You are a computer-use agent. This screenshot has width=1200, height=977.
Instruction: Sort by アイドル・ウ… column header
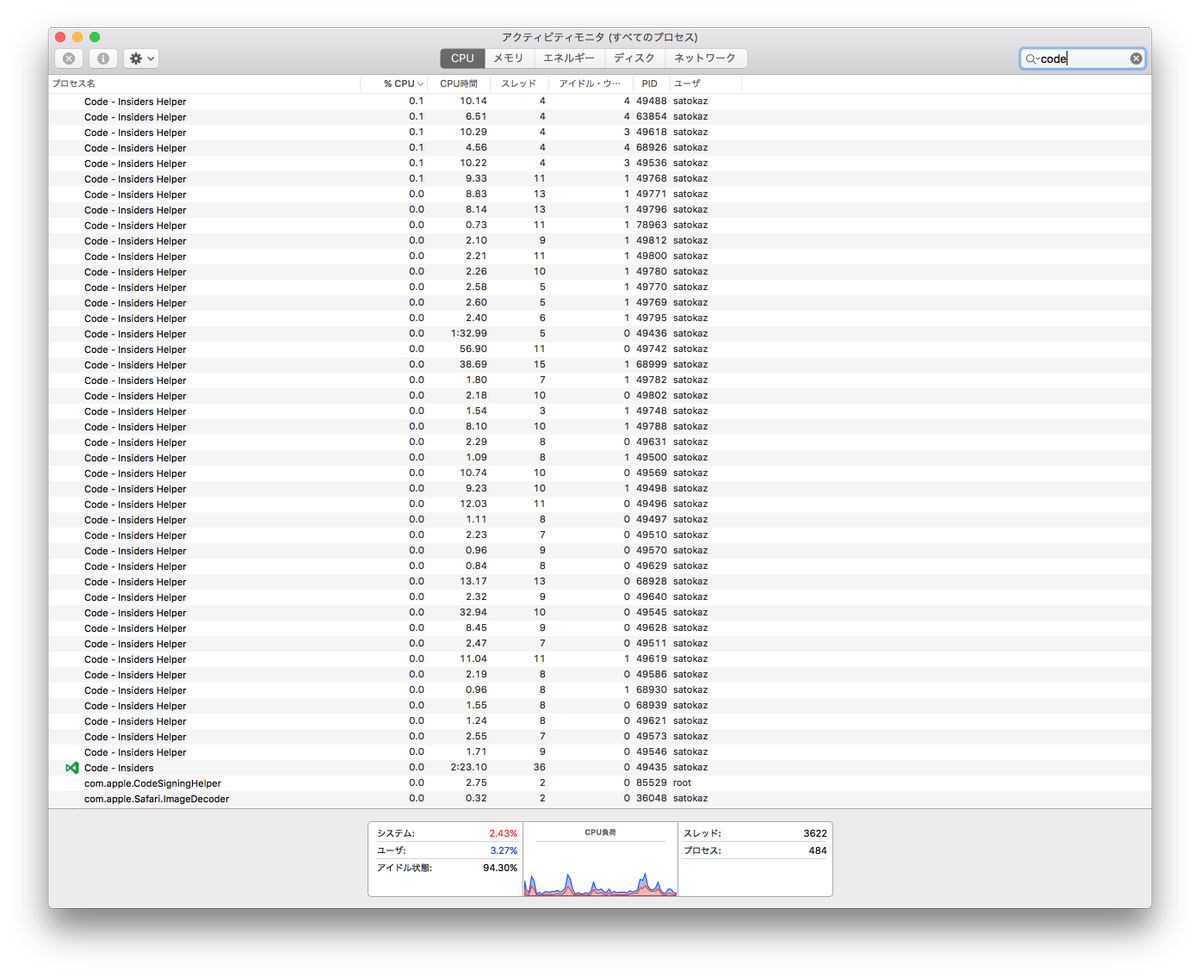590,84
